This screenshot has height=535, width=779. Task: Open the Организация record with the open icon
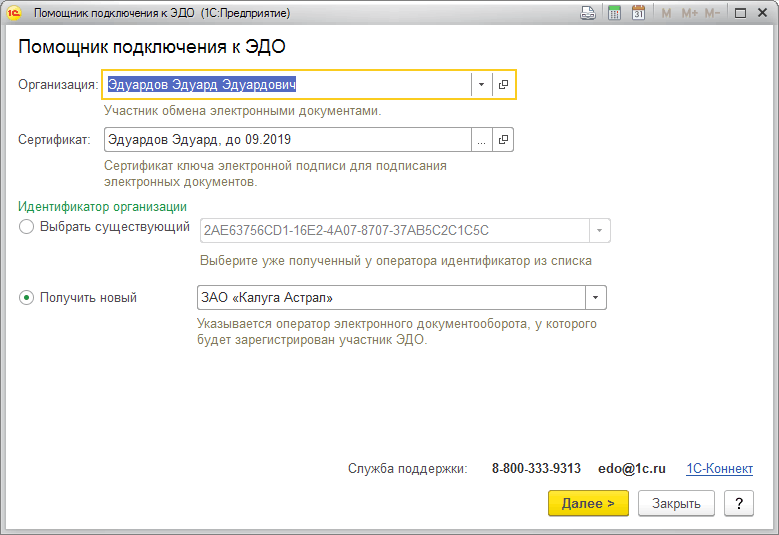[x=503, y=84]
